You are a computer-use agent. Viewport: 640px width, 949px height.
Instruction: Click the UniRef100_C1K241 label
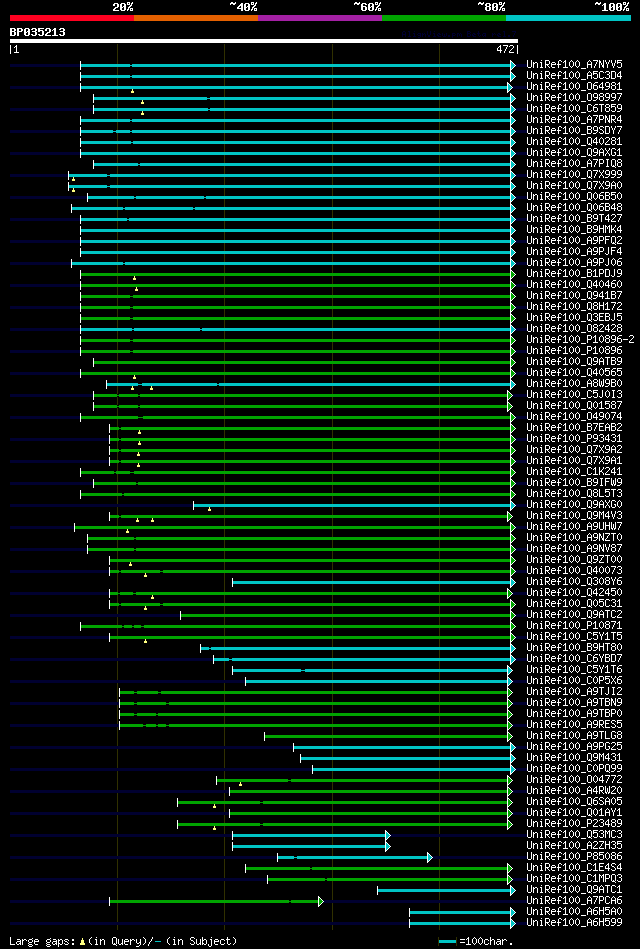(574, 471)
